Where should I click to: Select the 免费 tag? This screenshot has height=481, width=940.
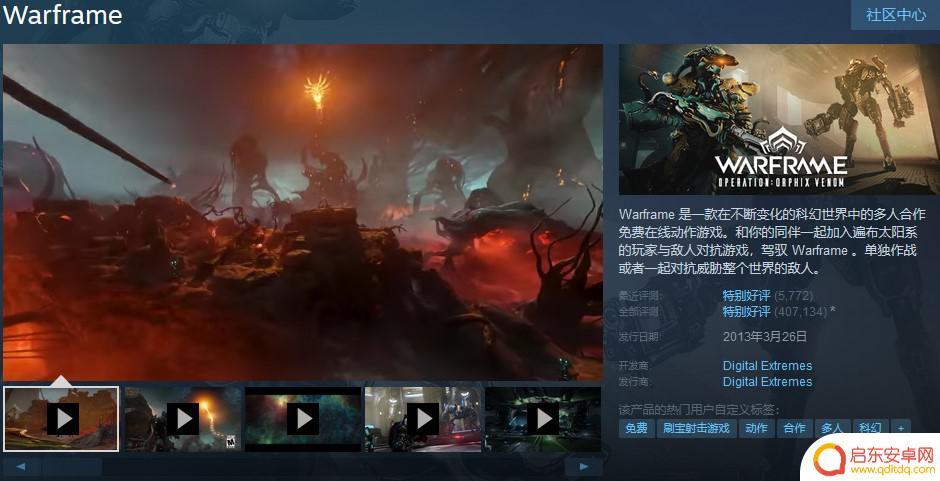coord(636,428)
